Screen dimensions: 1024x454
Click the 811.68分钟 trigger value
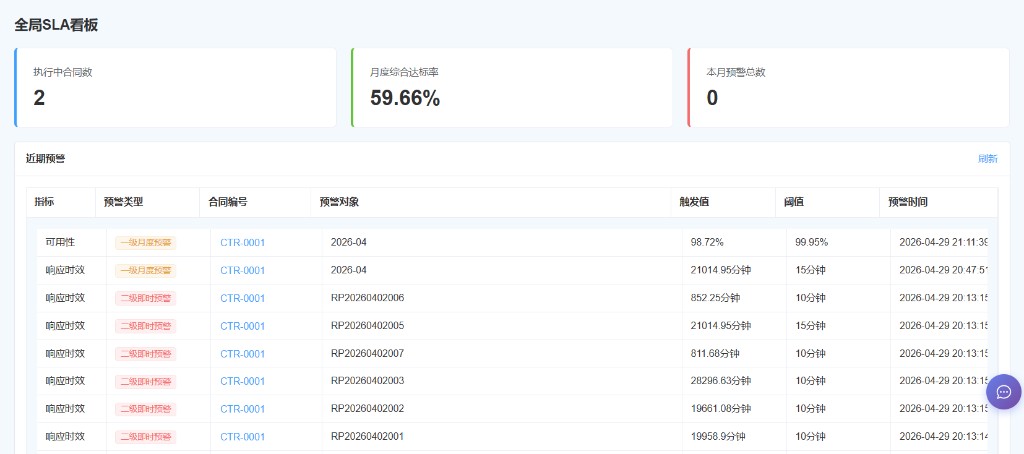(x=715, y=353)
